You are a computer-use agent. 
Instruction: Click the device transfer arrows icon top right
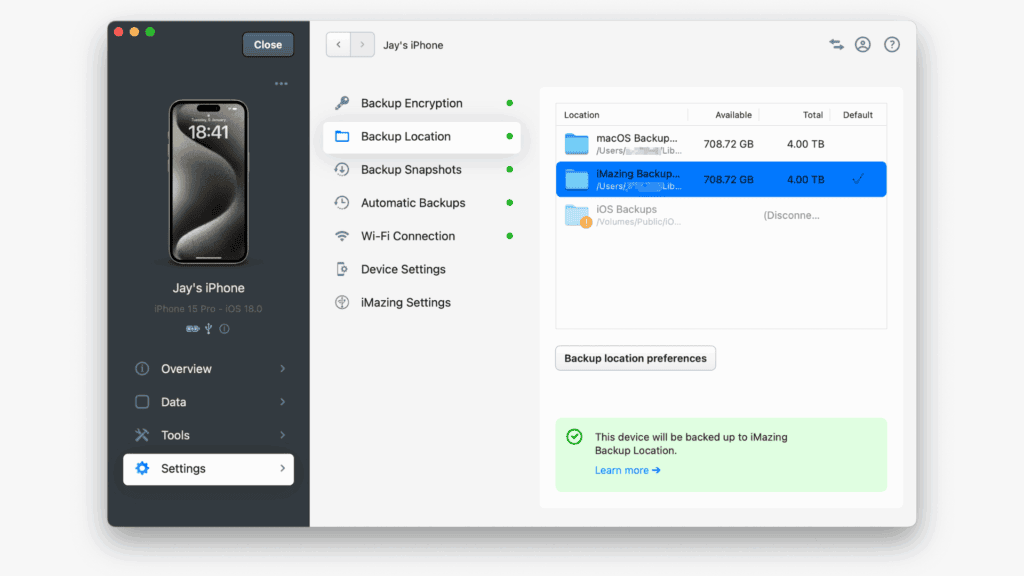(836, 44)
